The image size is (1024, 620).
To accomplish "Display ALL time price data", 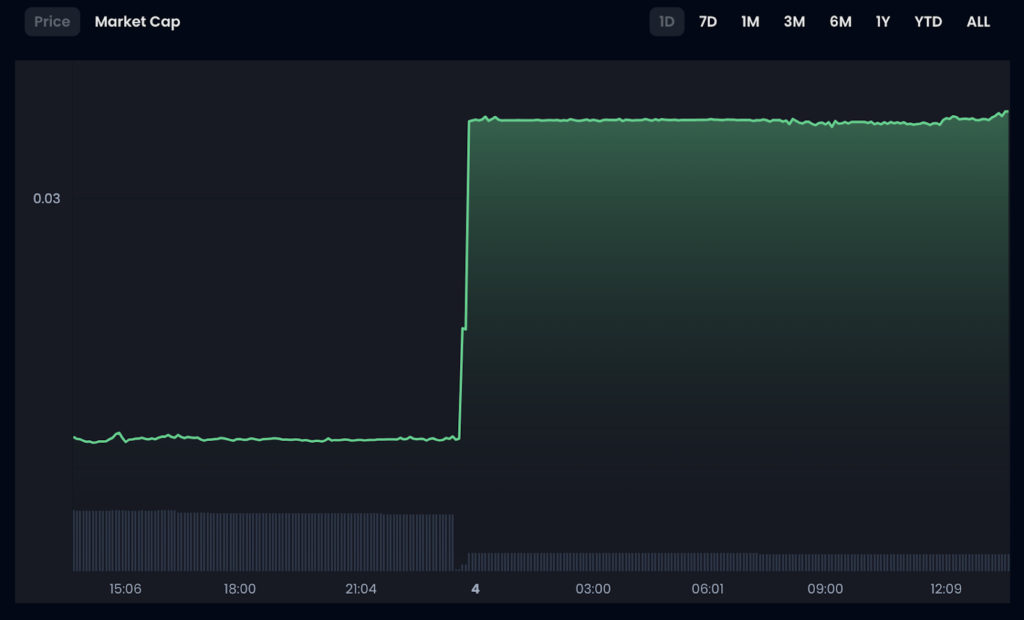I will pos(978,21).
